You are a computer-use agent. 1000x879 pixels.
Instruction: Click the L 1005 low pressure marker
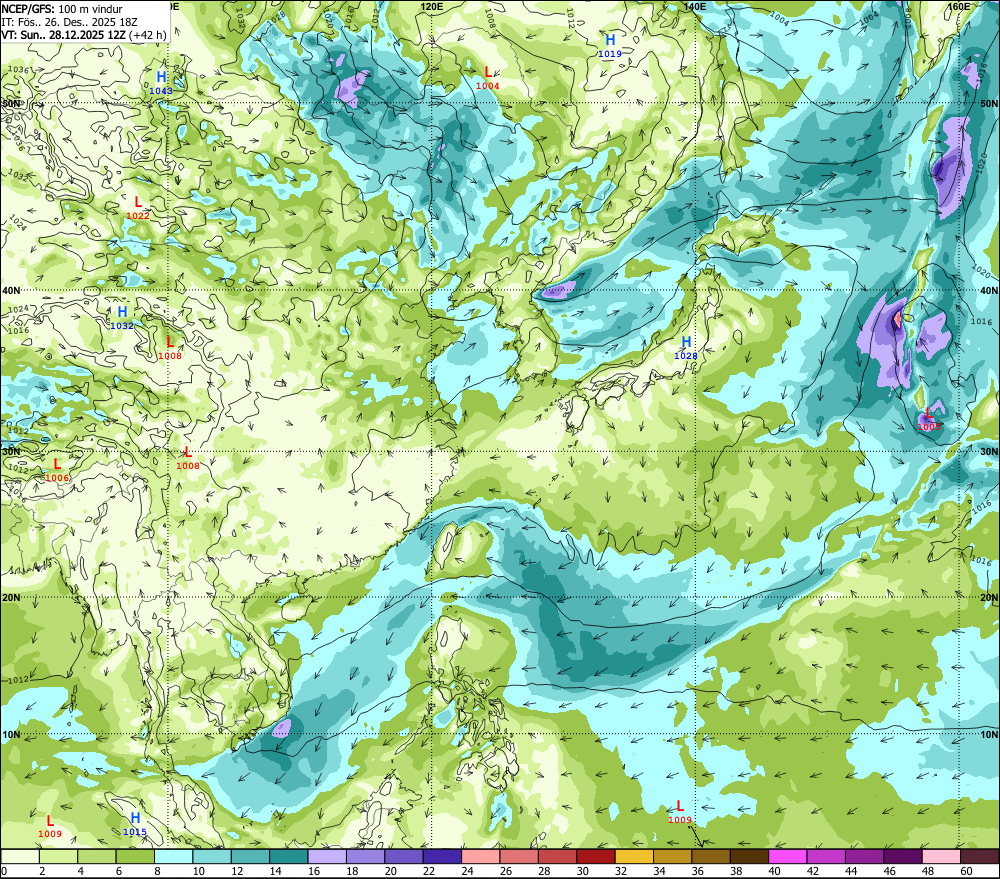929,419
